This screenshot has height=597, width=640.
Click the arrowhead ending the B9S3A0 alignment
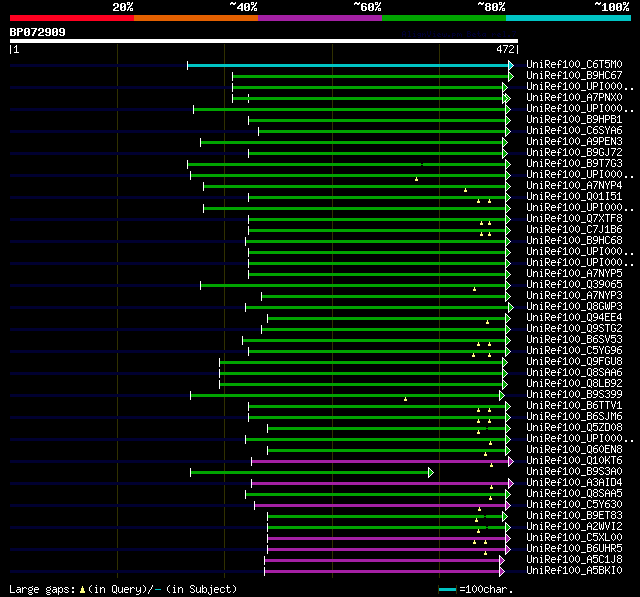click(431, 473)
